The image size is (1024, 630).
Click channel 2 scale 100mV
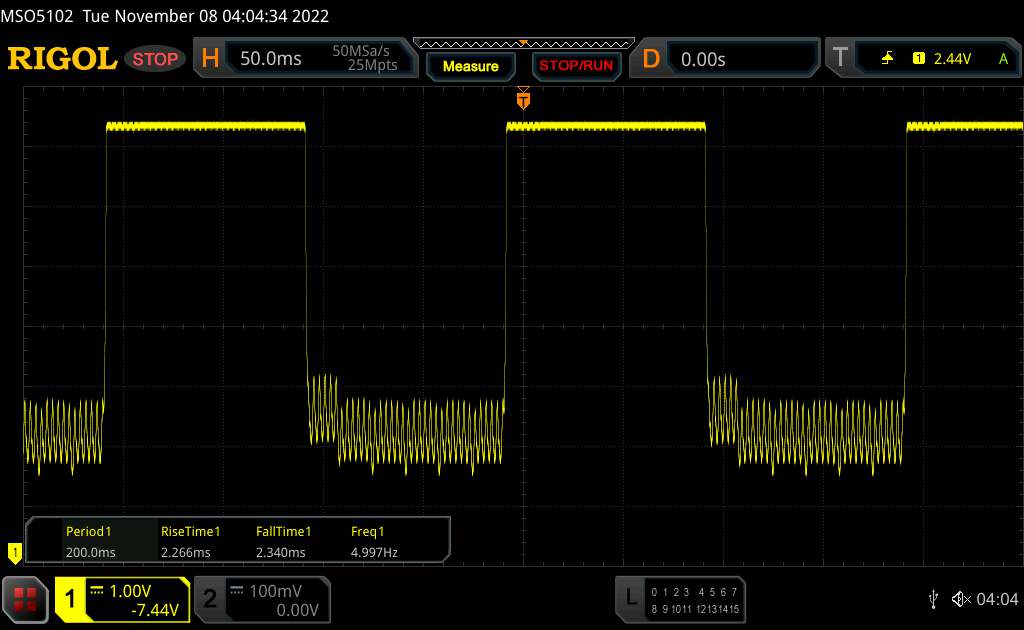(x=275, y=591)
